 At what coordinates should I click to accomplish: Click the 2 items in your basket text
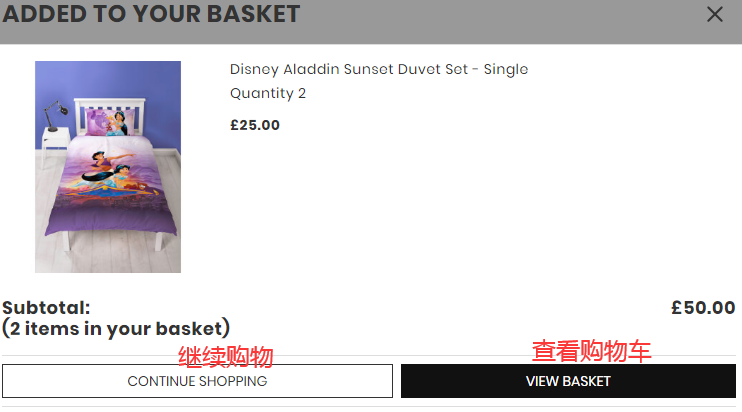tap(116, 328)
